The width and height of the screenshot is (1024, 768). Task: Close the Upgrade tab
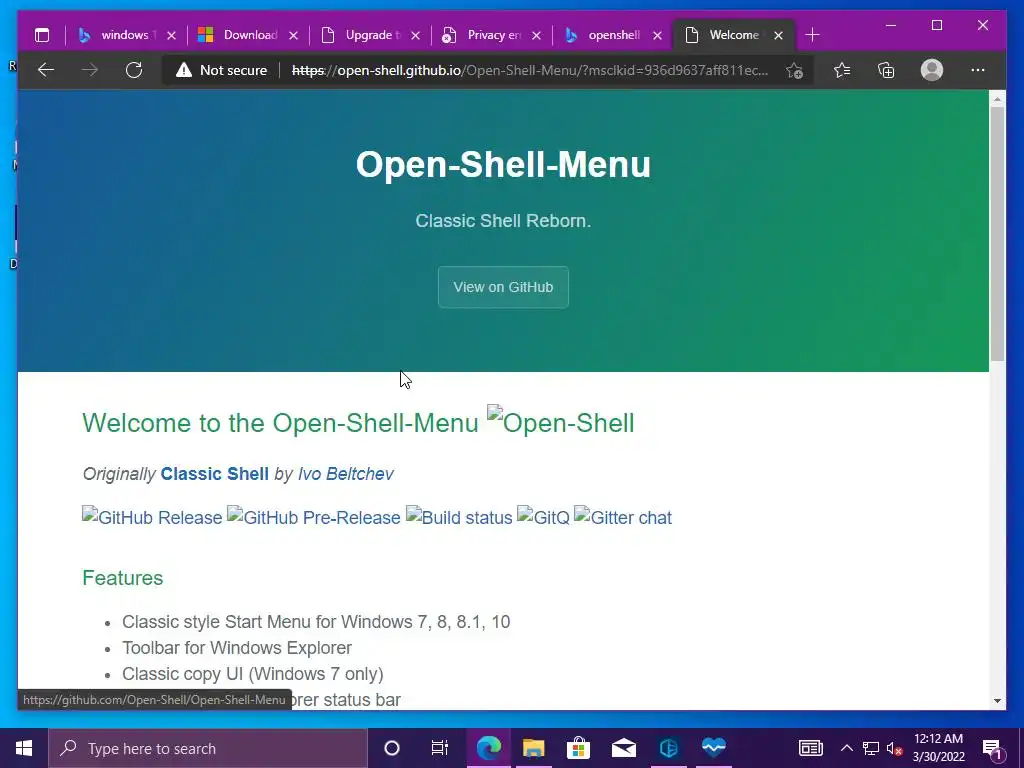[x=415, y=35]
